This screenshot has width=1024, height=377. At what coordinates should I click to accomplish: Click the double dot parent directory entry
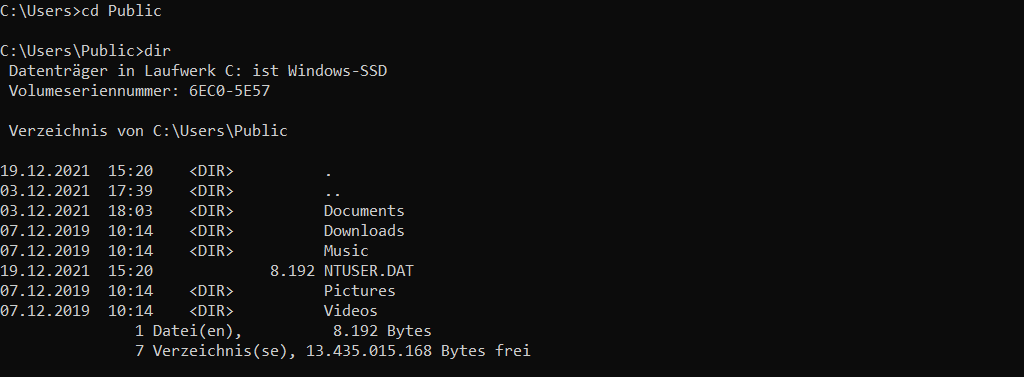pos(332,191)
